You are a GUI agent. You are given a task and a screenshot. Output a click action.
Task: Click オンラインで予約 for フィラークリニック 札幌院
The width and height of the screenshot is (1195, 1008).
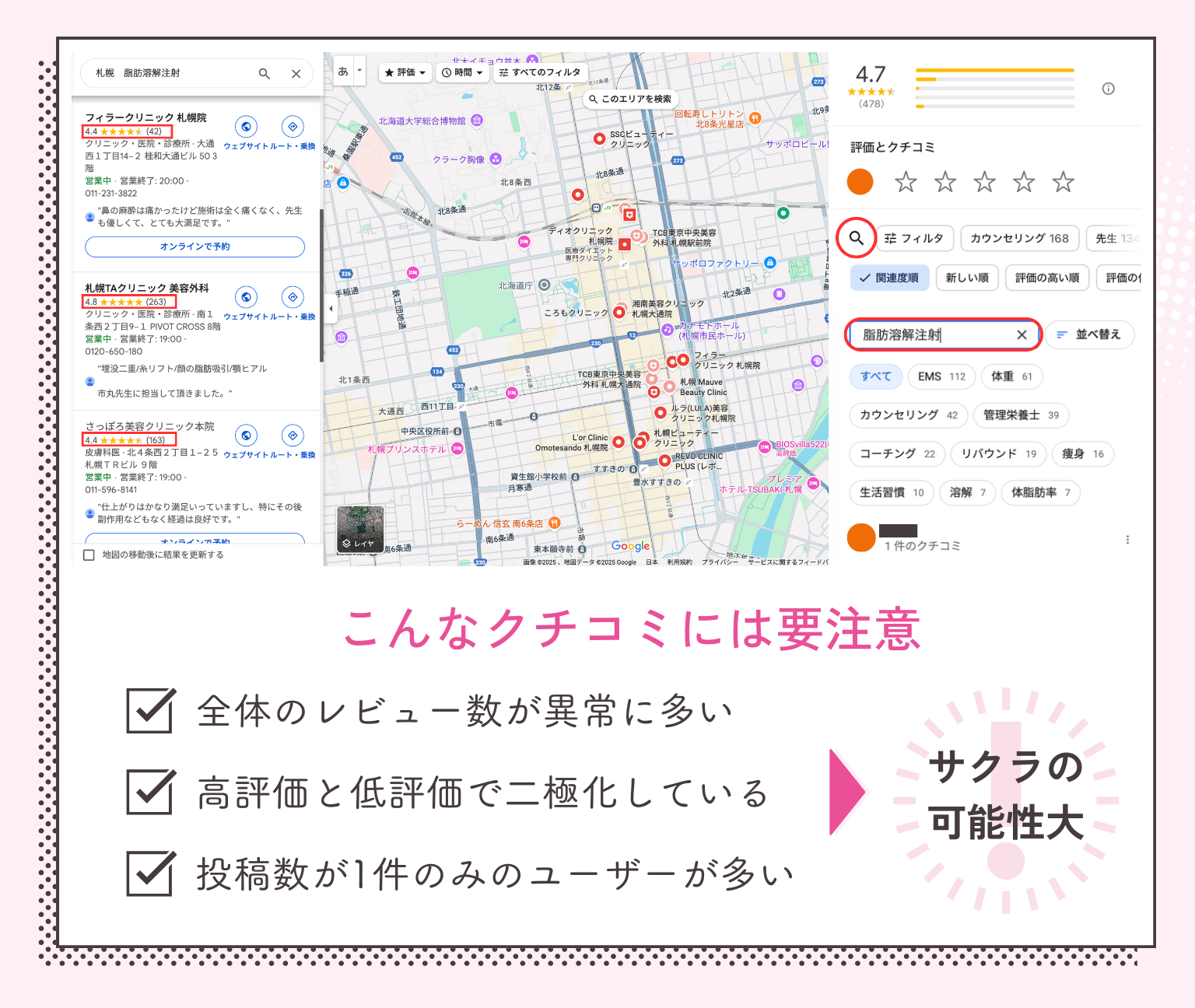[194, 247]
